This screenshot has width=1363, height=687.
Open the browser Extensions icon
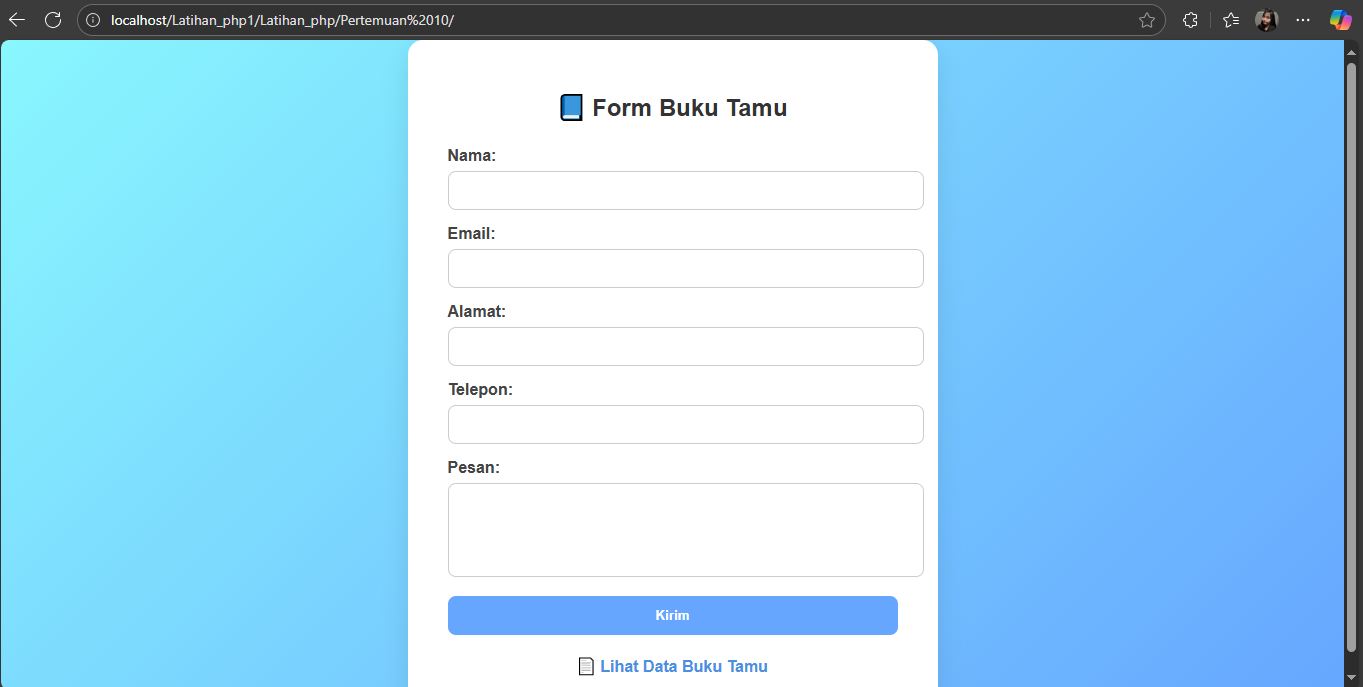[x=1190, y=19]
